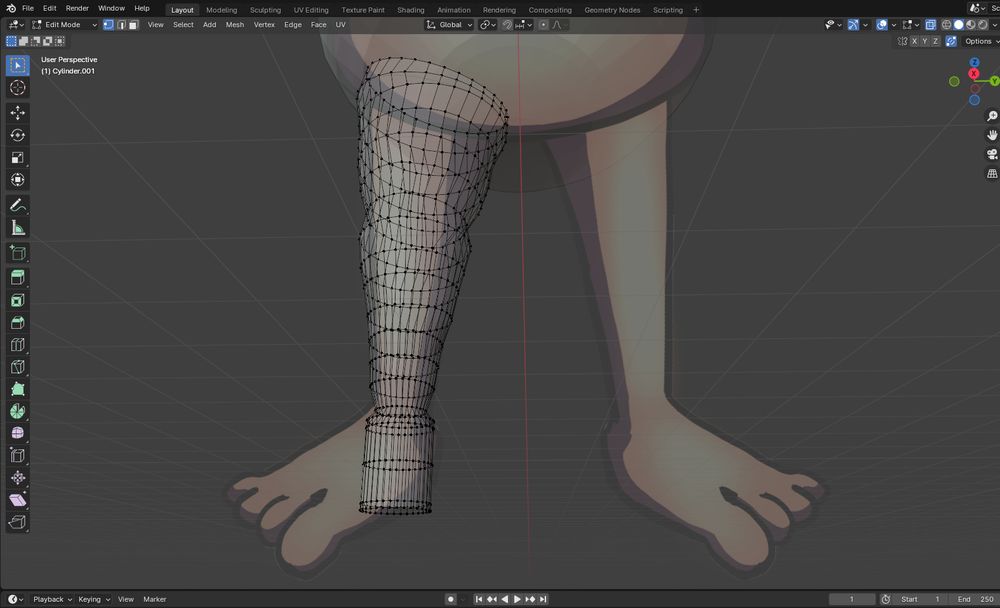The image size is (1000, 608).
Task: Select the Select Box tool
Action: (18, 65)
